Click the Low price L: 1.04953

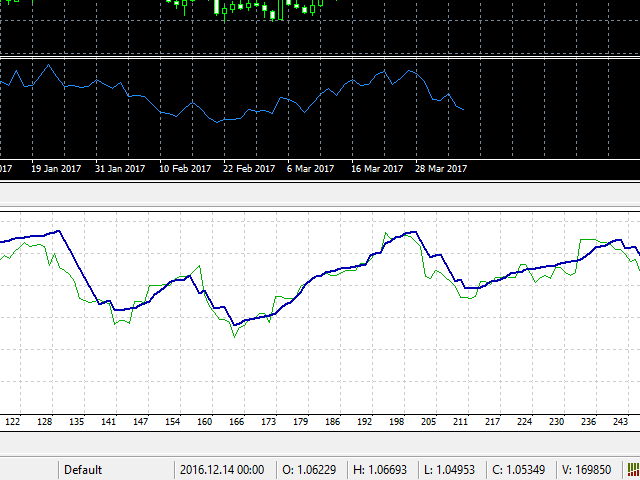click(x=453, y=469)
